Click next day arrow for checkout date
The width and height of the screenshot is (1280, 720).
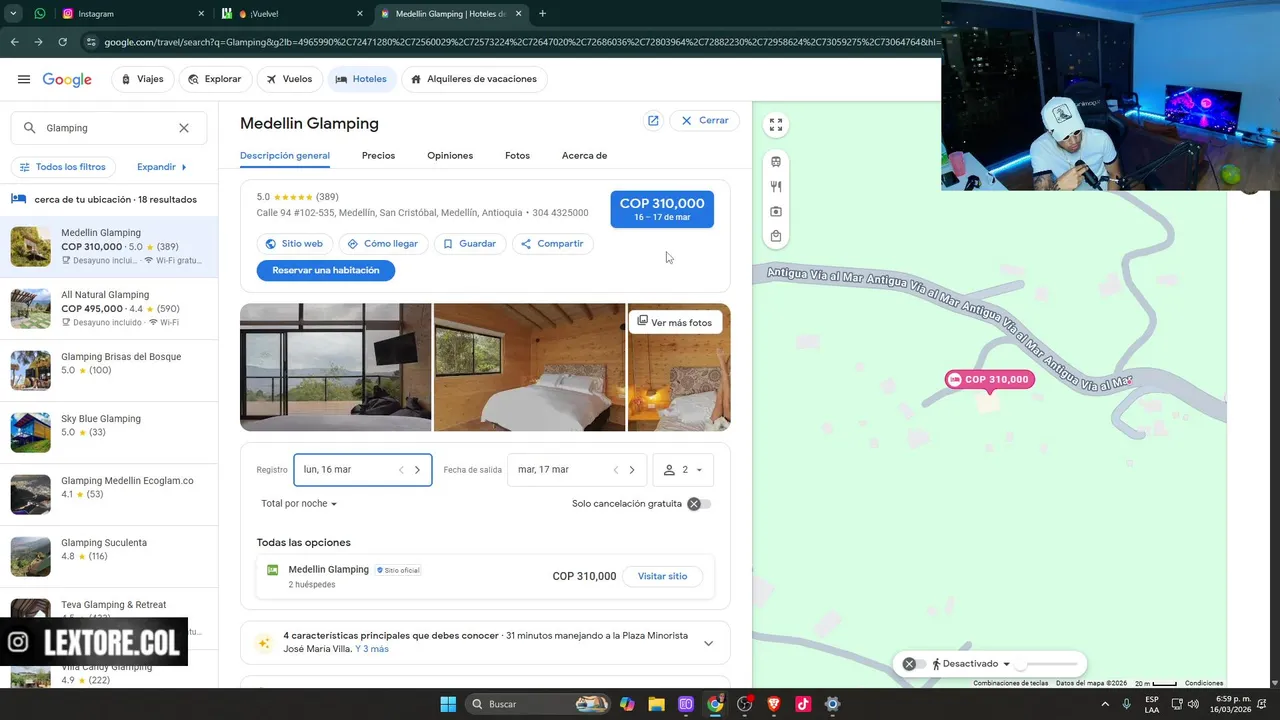[x=632, y=470]
